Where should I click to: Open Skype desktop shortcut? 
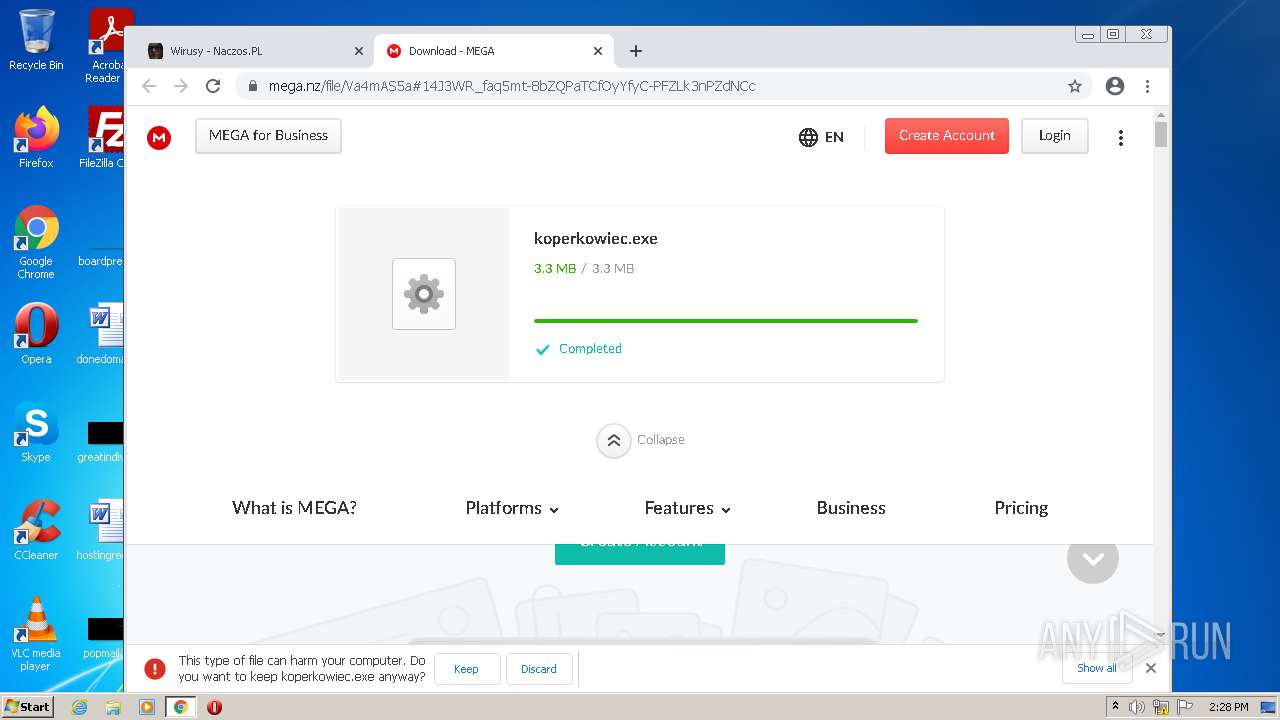(x=36, y=432)
